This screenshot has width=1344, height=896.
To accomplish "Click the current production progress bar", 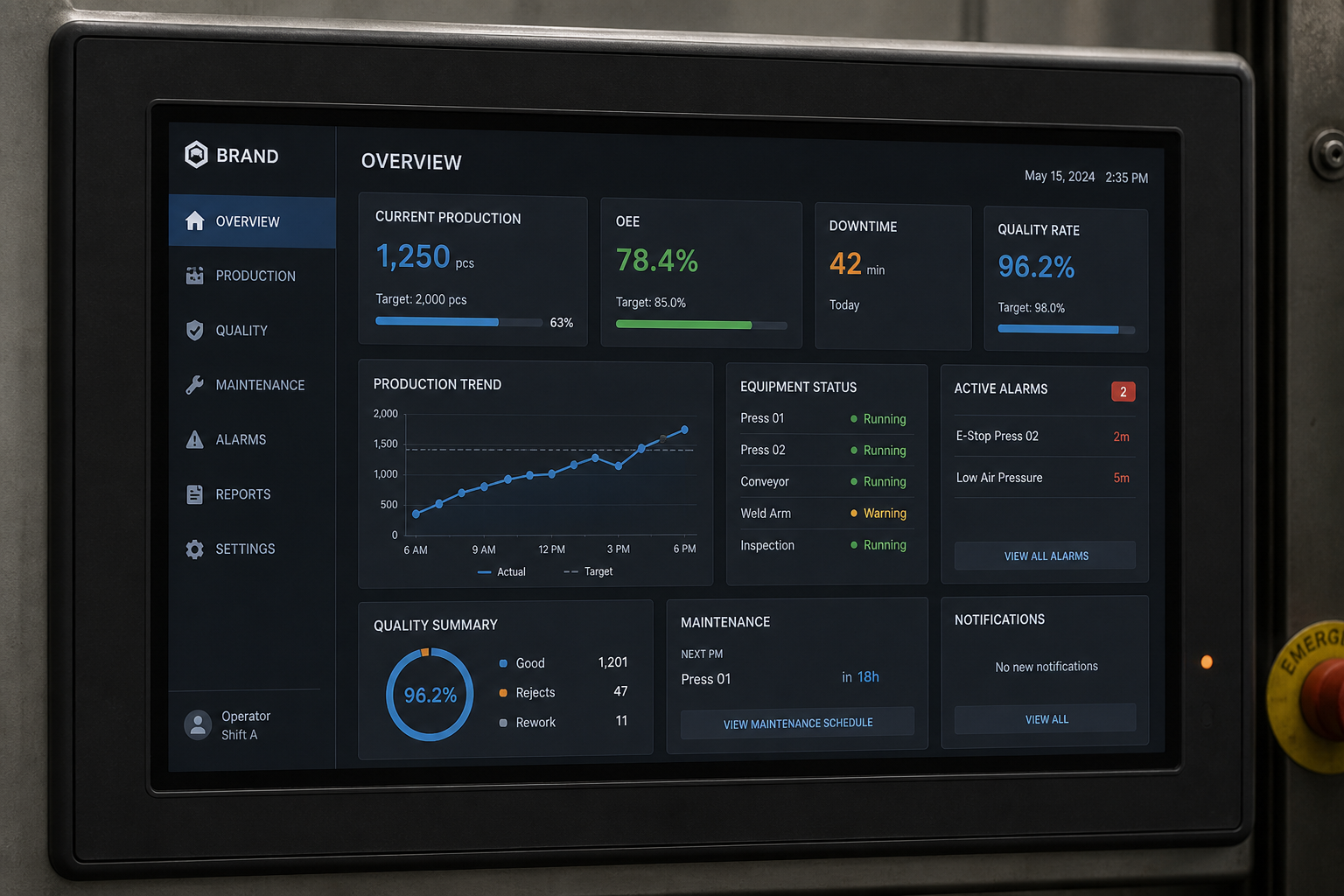I will pos(458,322).
